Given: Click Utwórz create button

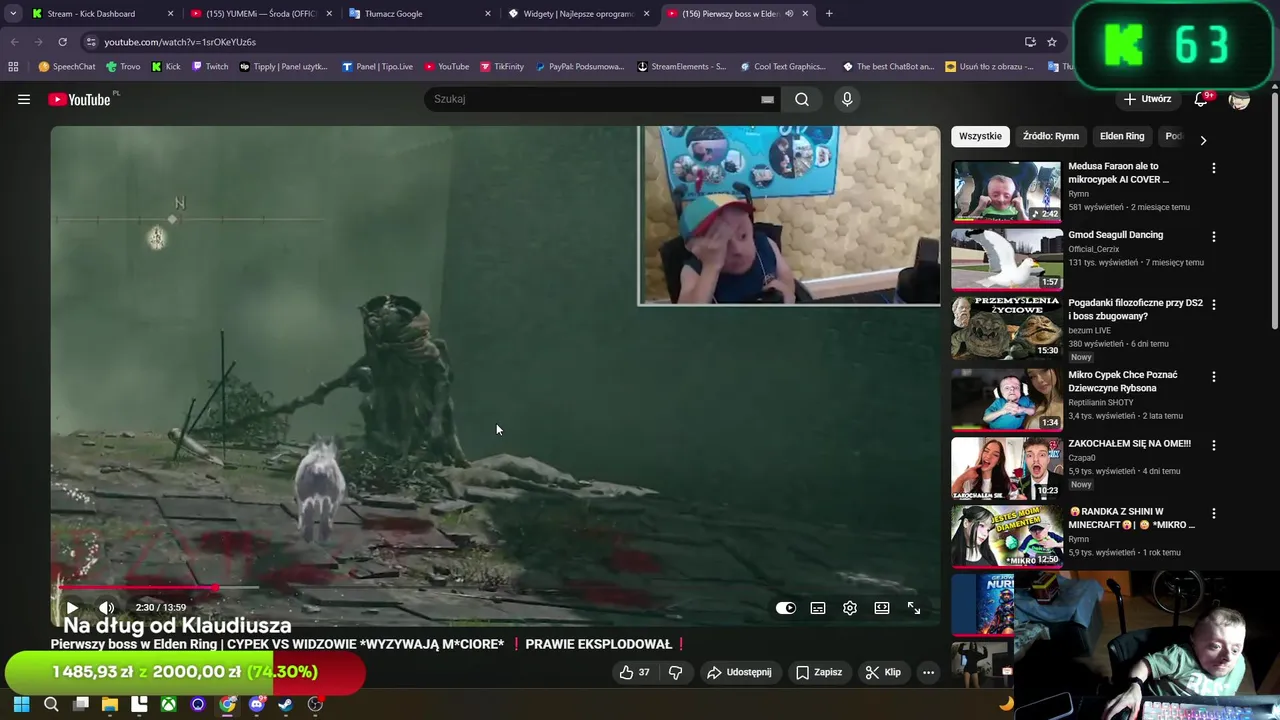Looking at the screenshot, I should click(x=1147, y=99).
